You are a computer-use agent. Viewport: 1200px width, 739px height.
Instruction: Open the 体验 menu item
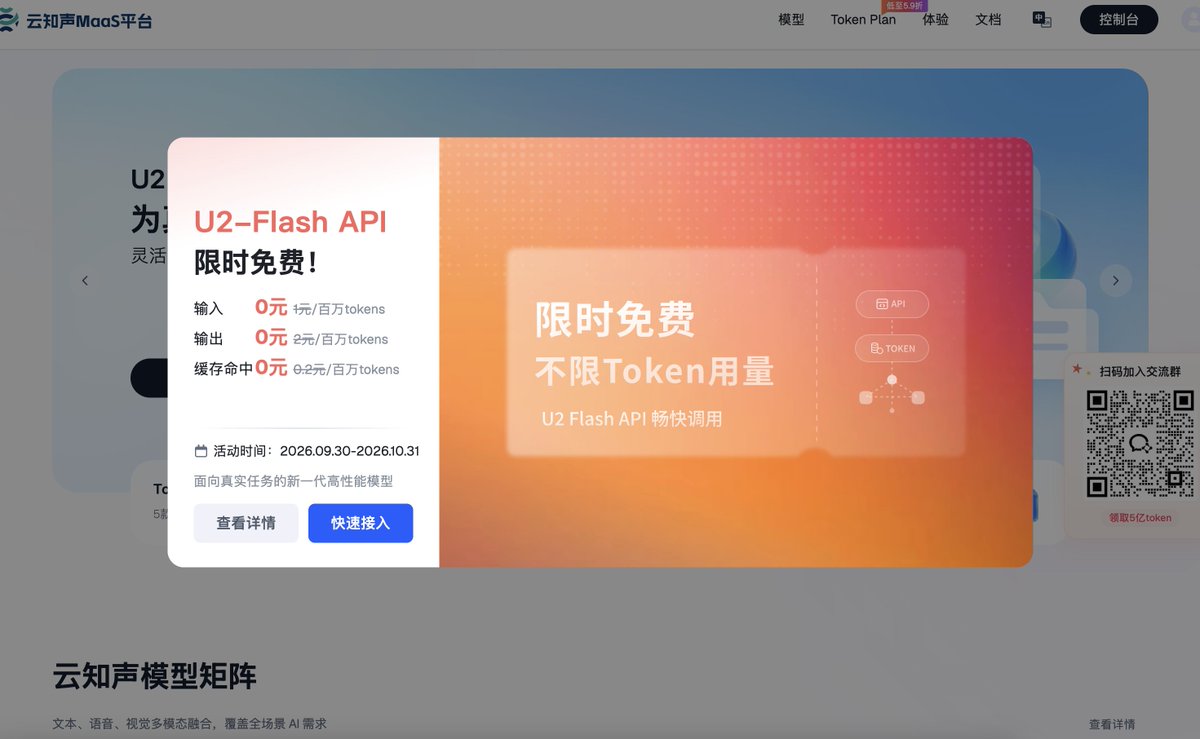(935, 20)
